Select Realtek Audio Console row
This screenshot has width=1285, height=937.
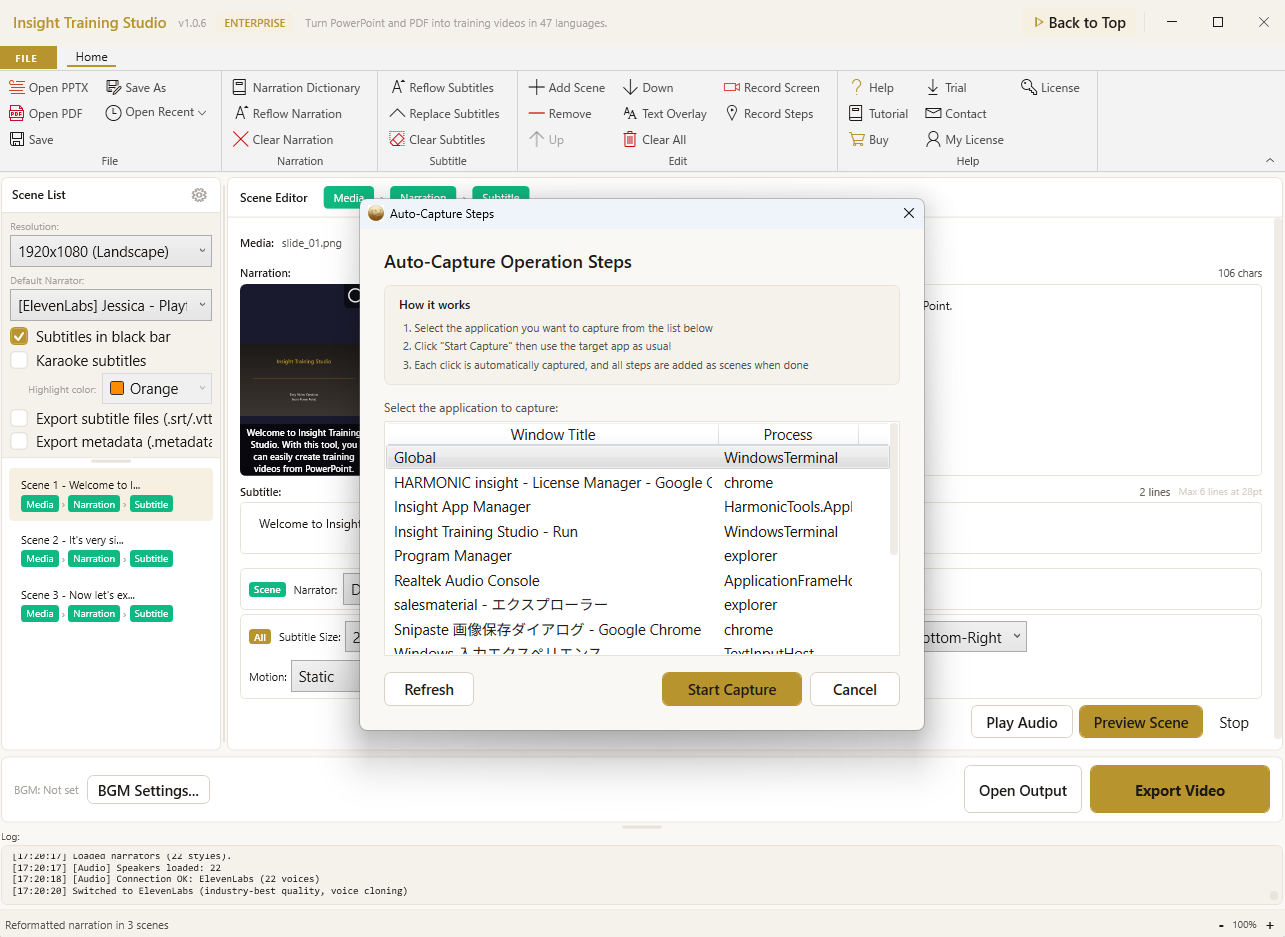pos(638,581)
